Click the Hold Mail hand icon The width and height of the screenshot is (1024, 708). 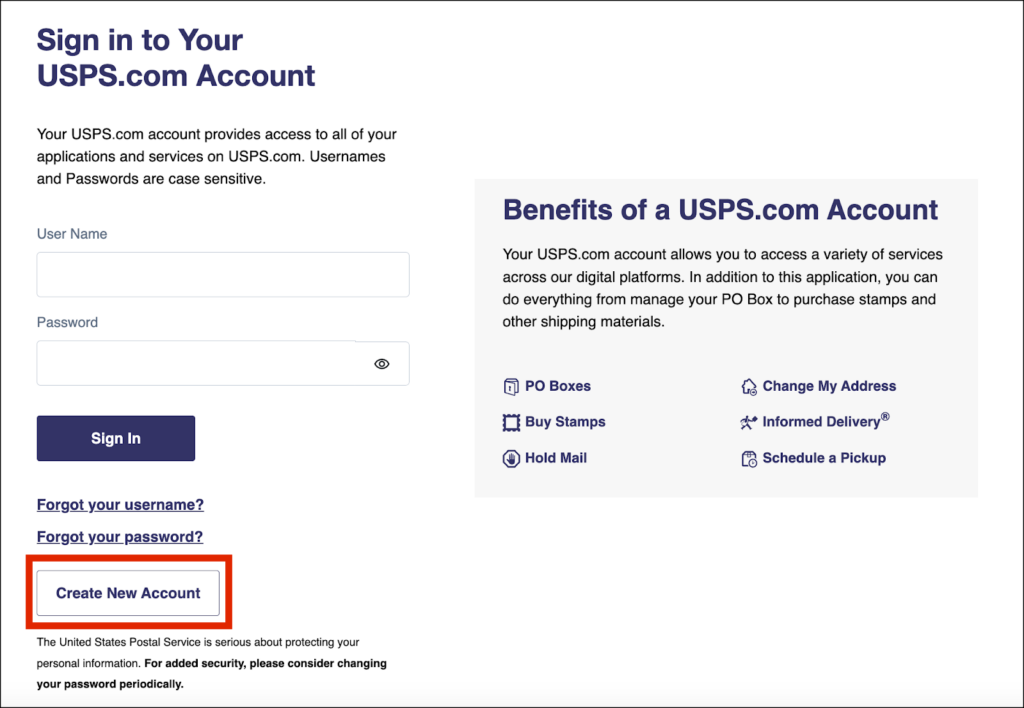(511, 458)
